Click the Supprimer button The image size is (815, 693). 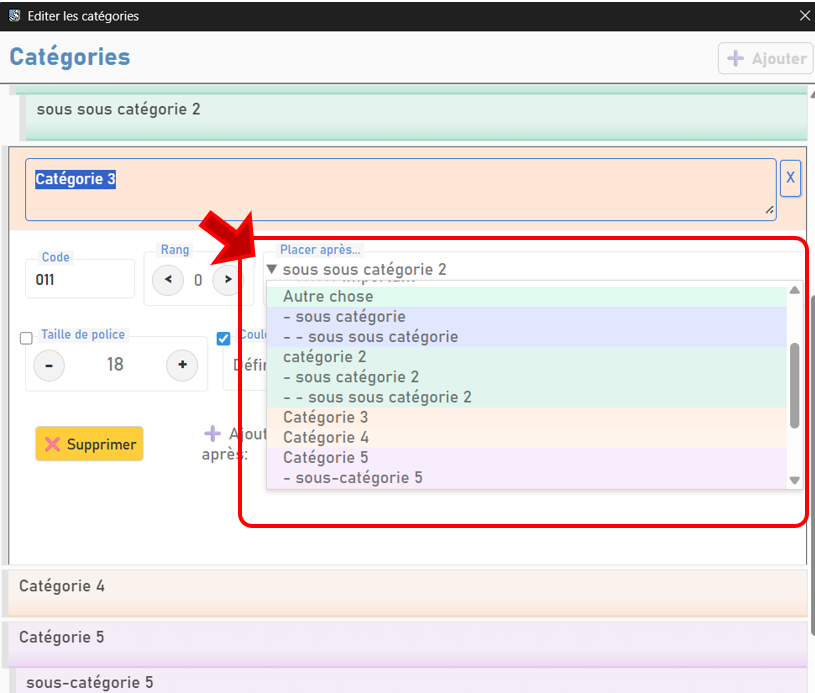(x=89, y=443)
